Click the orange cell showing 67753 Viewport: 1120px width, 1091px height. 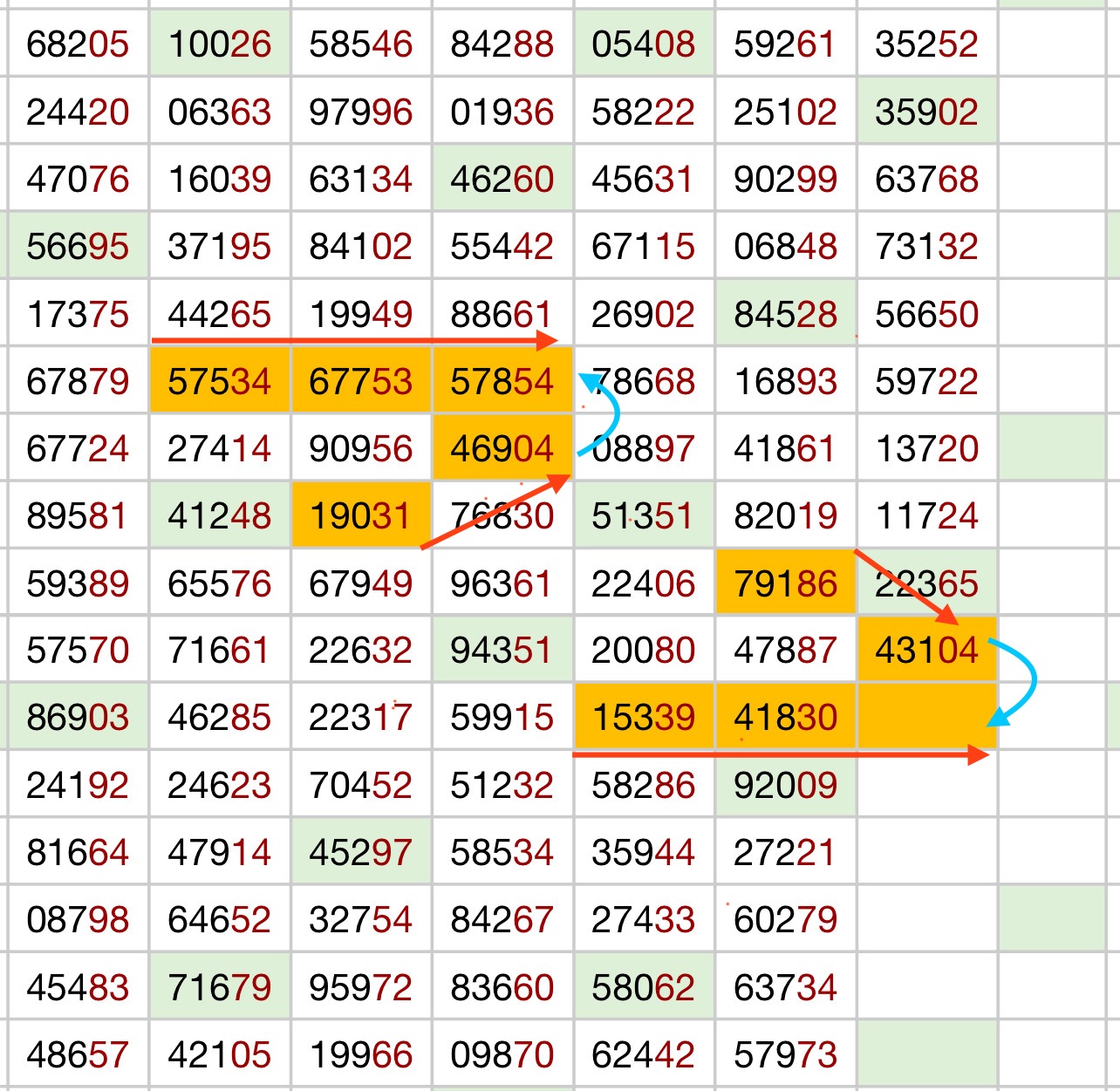361,381
